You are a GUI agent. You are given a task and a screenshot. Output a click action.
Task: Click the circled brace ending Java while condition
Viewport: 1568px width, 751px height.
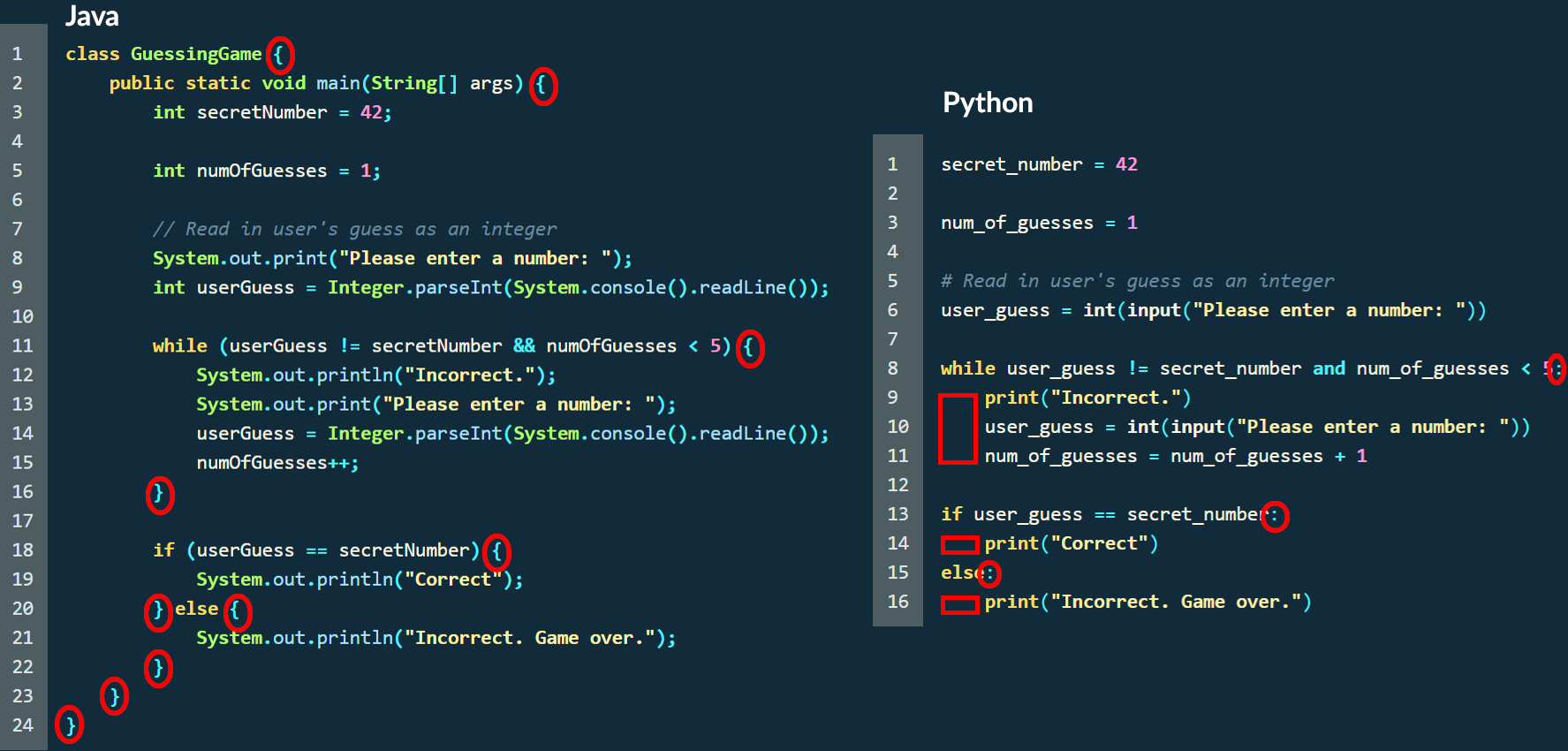point(749,348)
